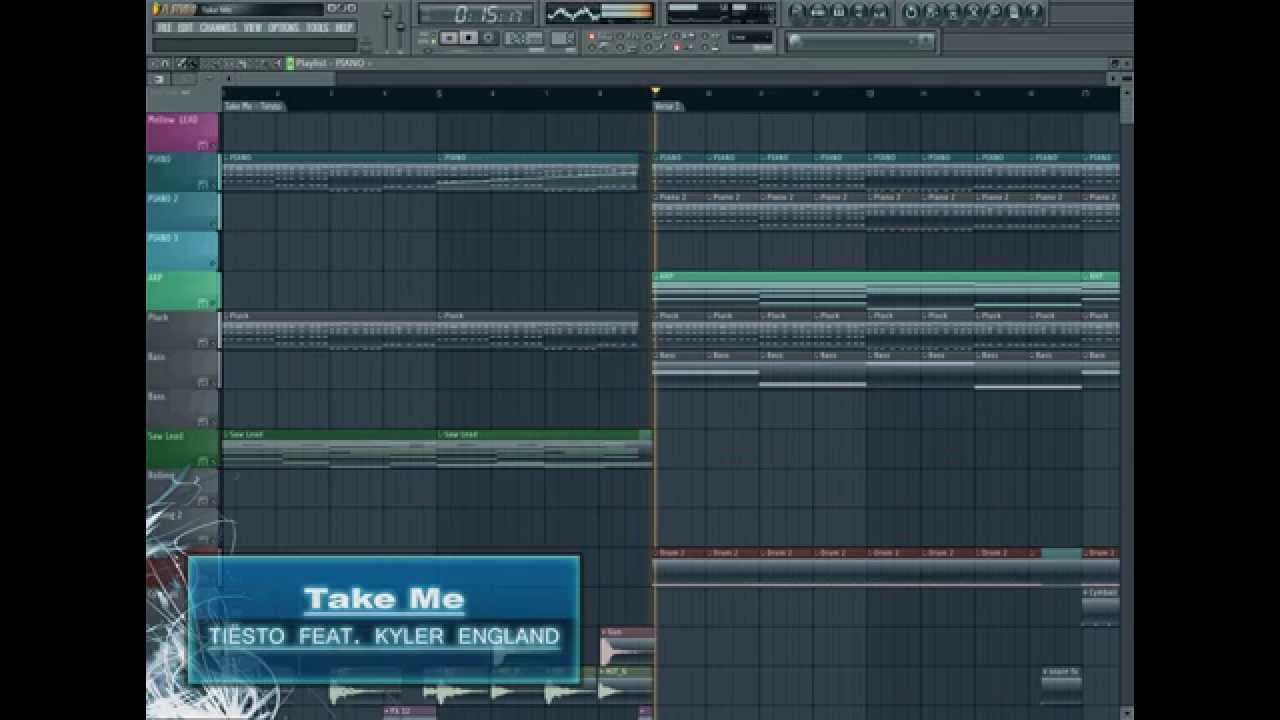Adjust the master volume slider
This screenshot has width=1280, height=720.
click(387, 26)
